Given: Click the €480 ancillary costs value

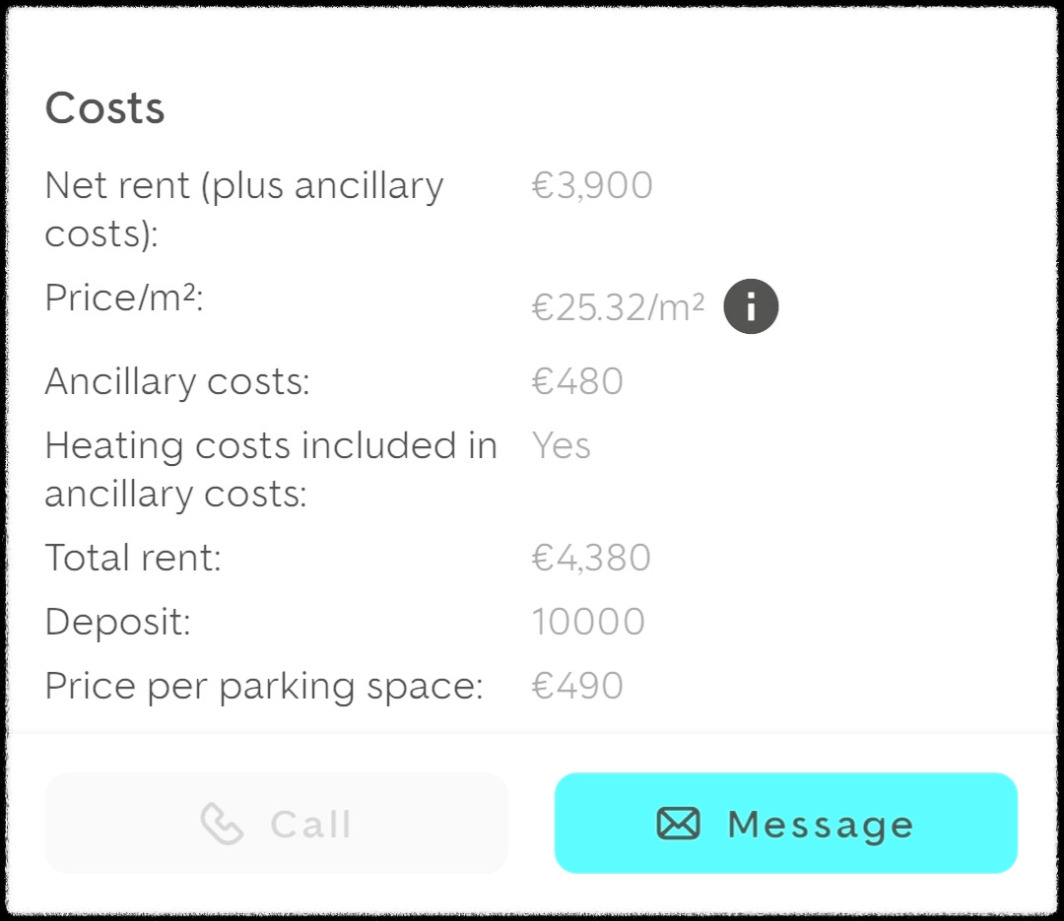Looking at the screenshot, I should point(577,382).
